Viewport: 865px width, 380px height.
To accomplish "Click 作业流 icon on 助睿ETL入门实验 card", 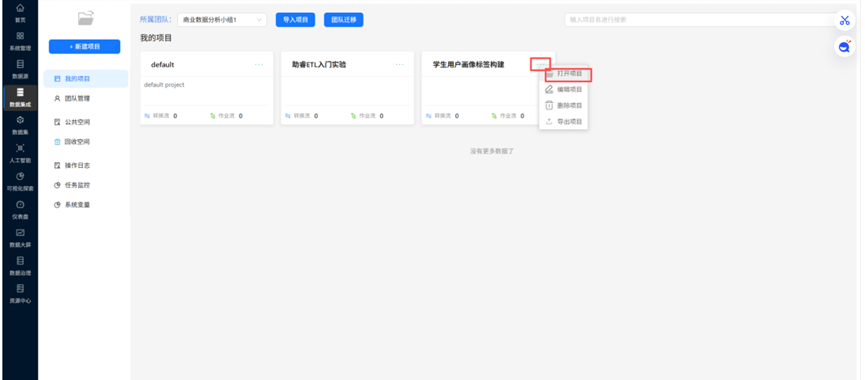I will (x=354, y=116).
